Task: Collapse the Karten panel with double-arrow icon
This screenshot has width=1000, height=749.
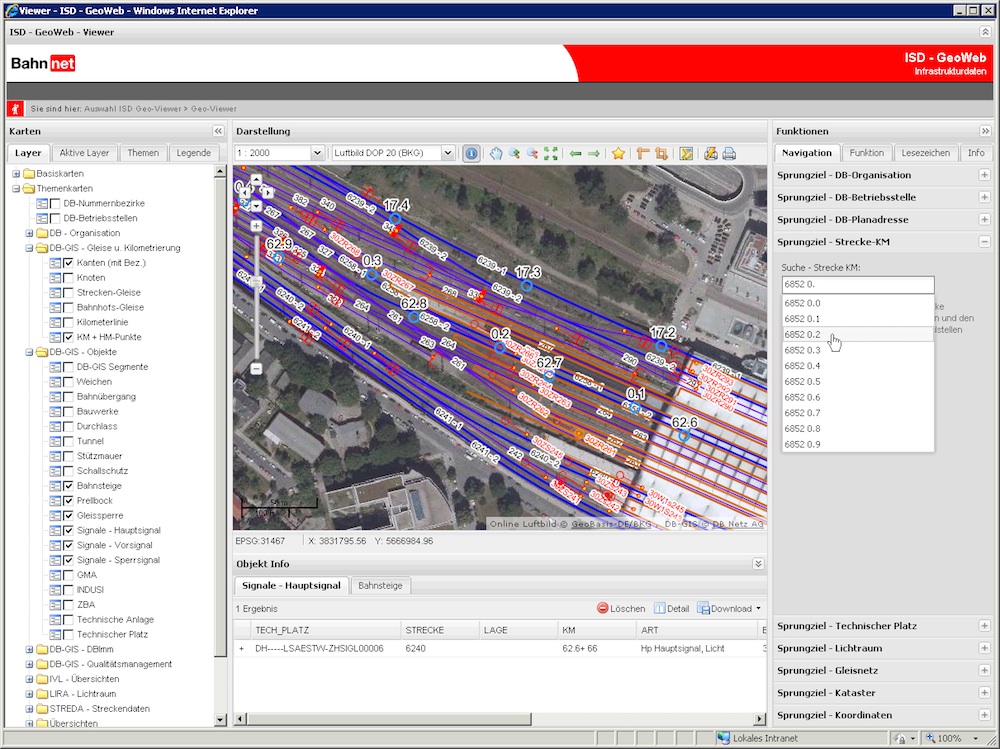Action: [x=218, y=131]
